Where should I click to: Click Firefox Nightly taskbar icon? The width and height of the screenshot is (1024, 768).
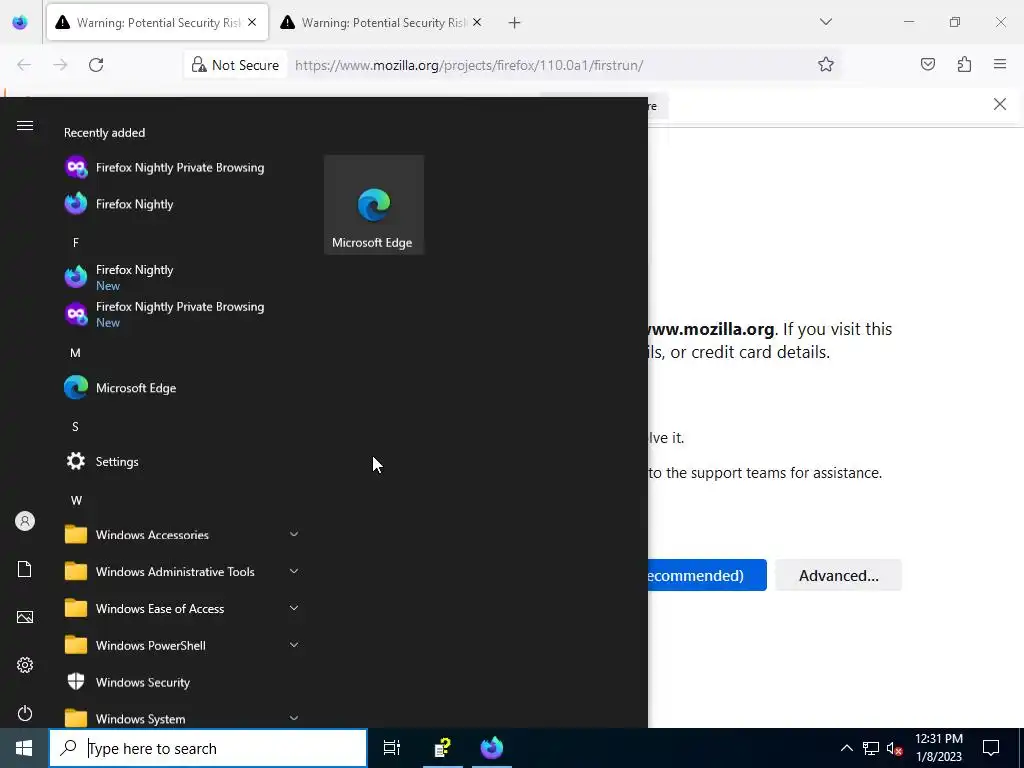[492, 748]
